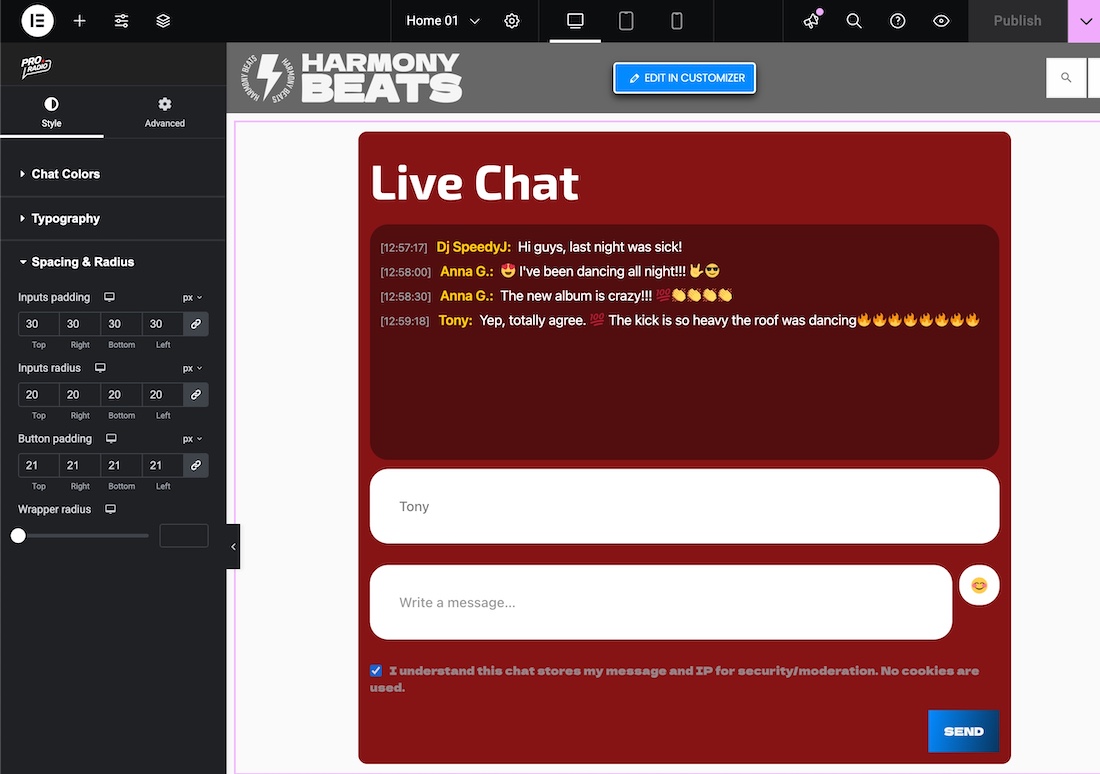
Task: Open the Structure layers icon
Action: (x=163, y=21)
